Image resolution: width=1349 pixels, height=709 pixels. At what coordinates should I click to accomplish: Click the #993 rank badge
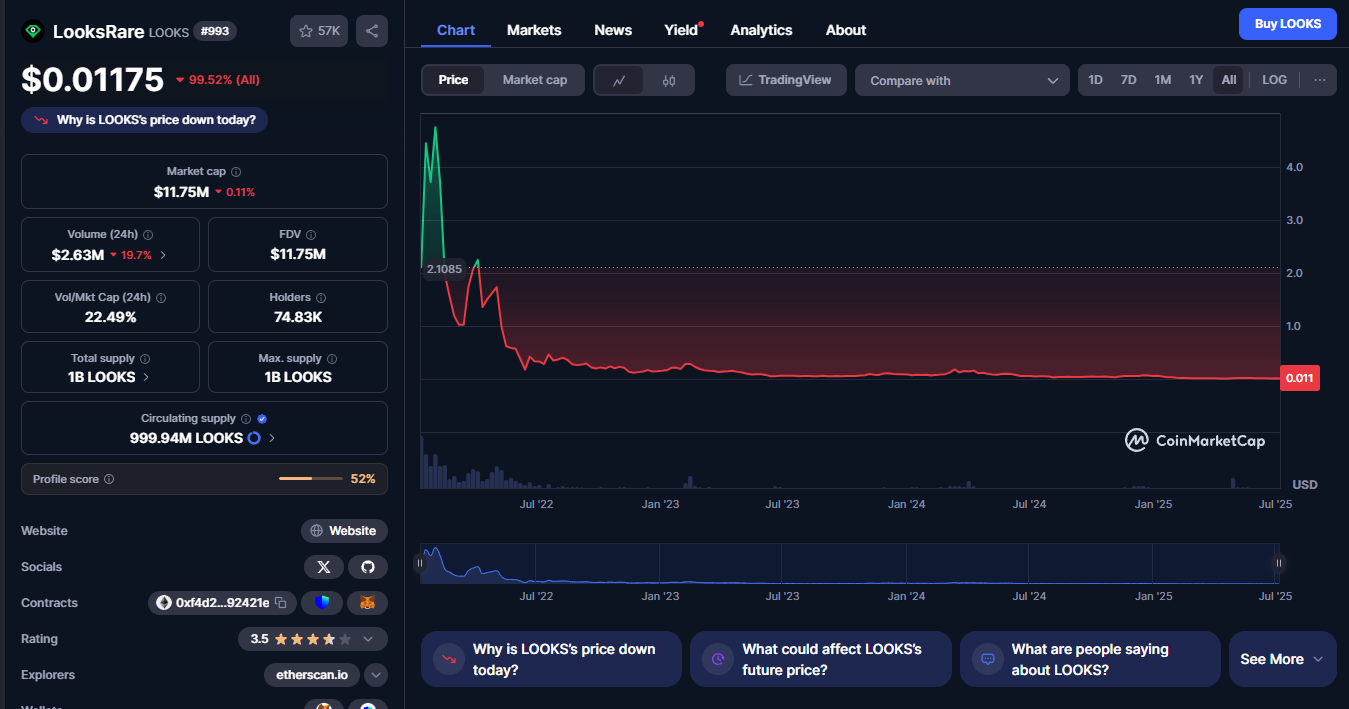pos(215,31)
